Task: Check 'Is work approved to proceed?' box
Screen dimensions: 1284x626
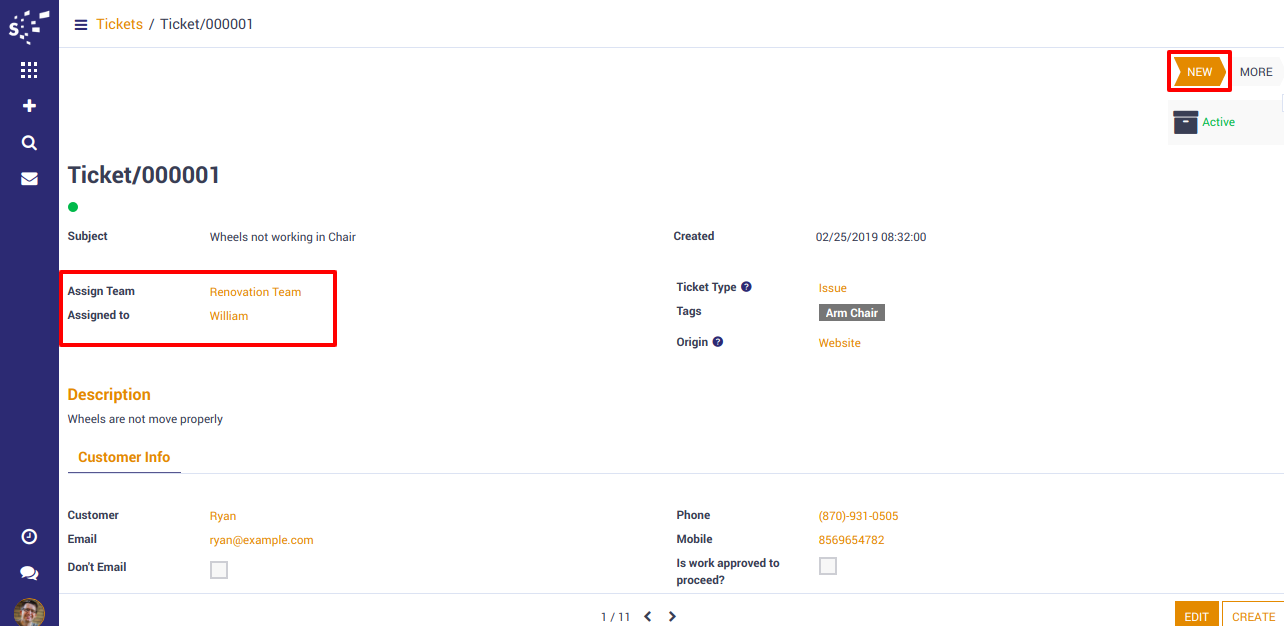Action: [x=828, y=566]
